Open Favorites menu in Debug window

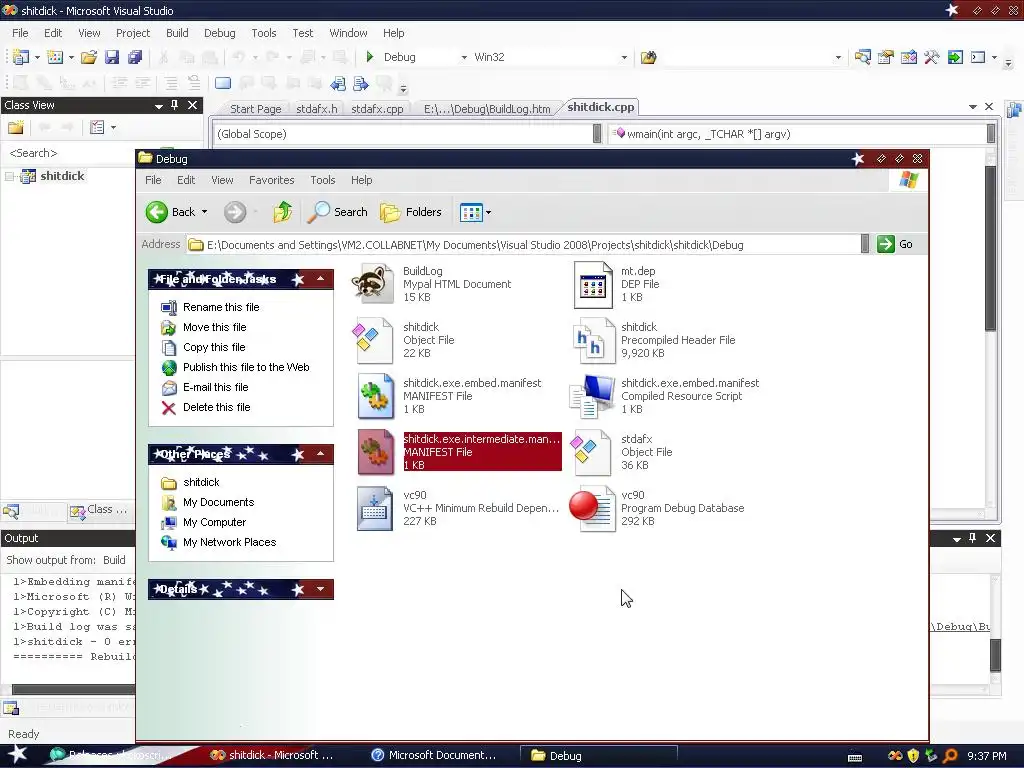pyautogui.click(x=271, y=180)
